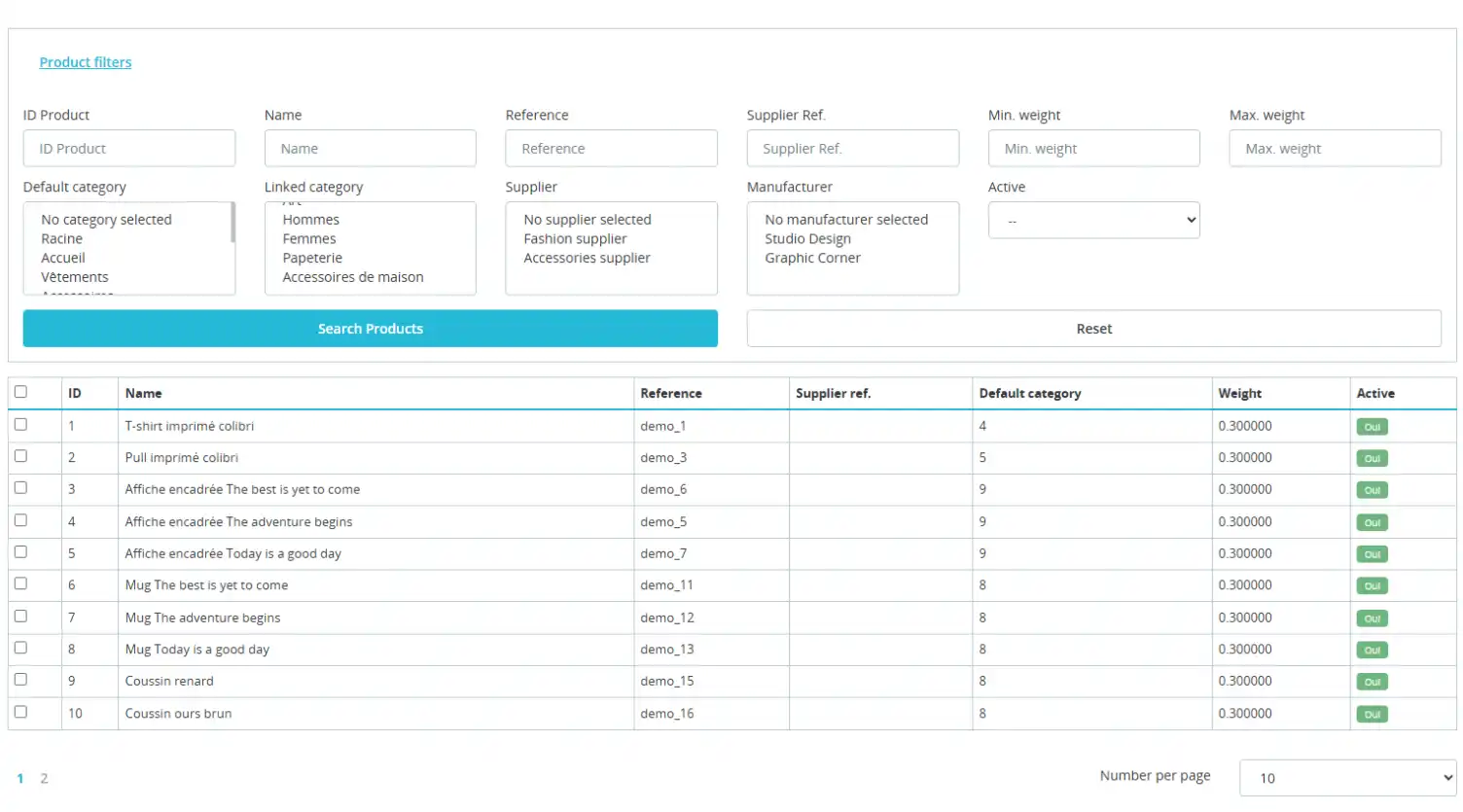Open the Number per page dropdown
The width and height of the screenshot is (1463, 812).
(x=1346, y=778)
